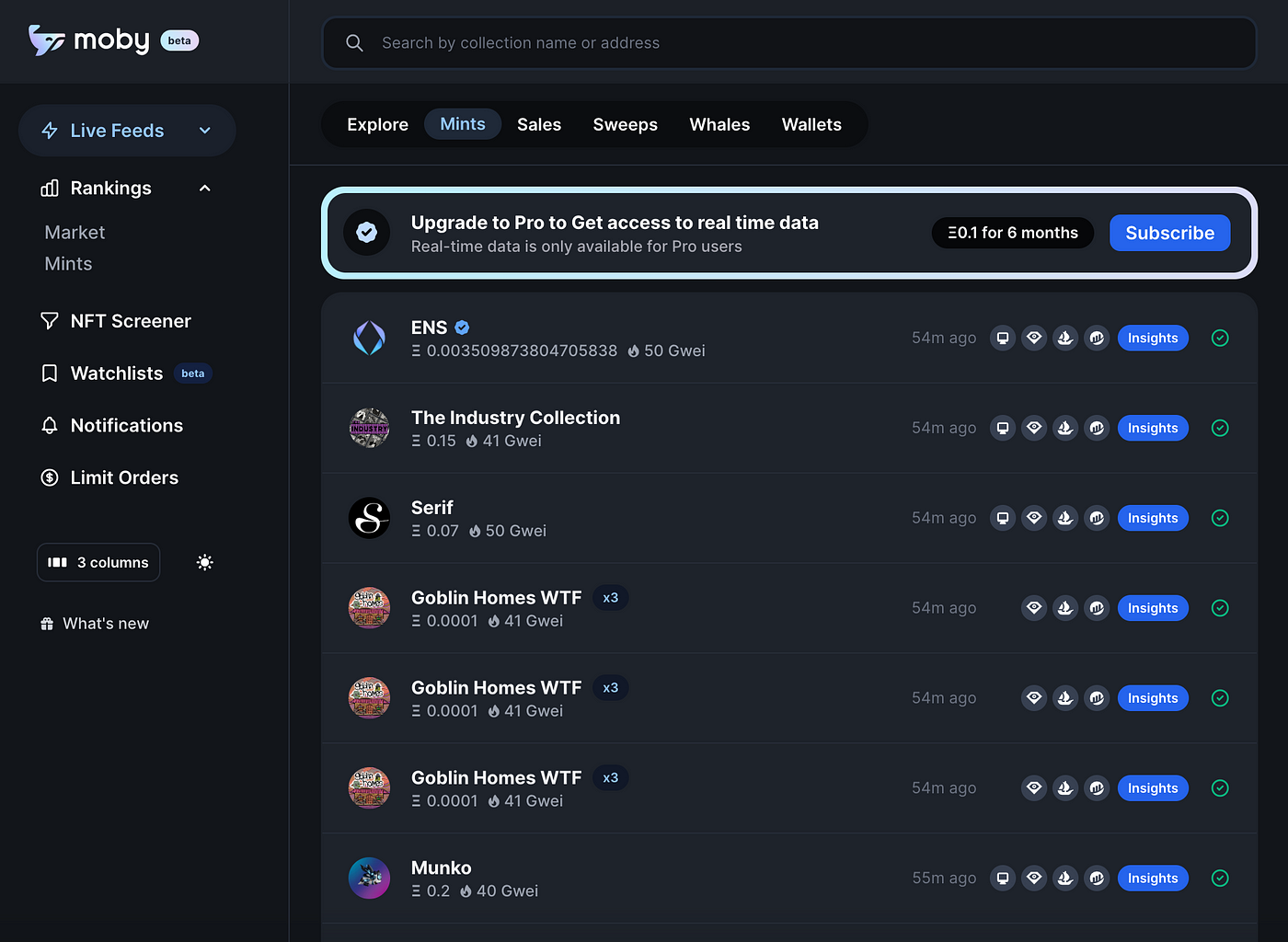
Task: Click the moby whale logo
Action: pyautogui.click(x=46, y=40)
